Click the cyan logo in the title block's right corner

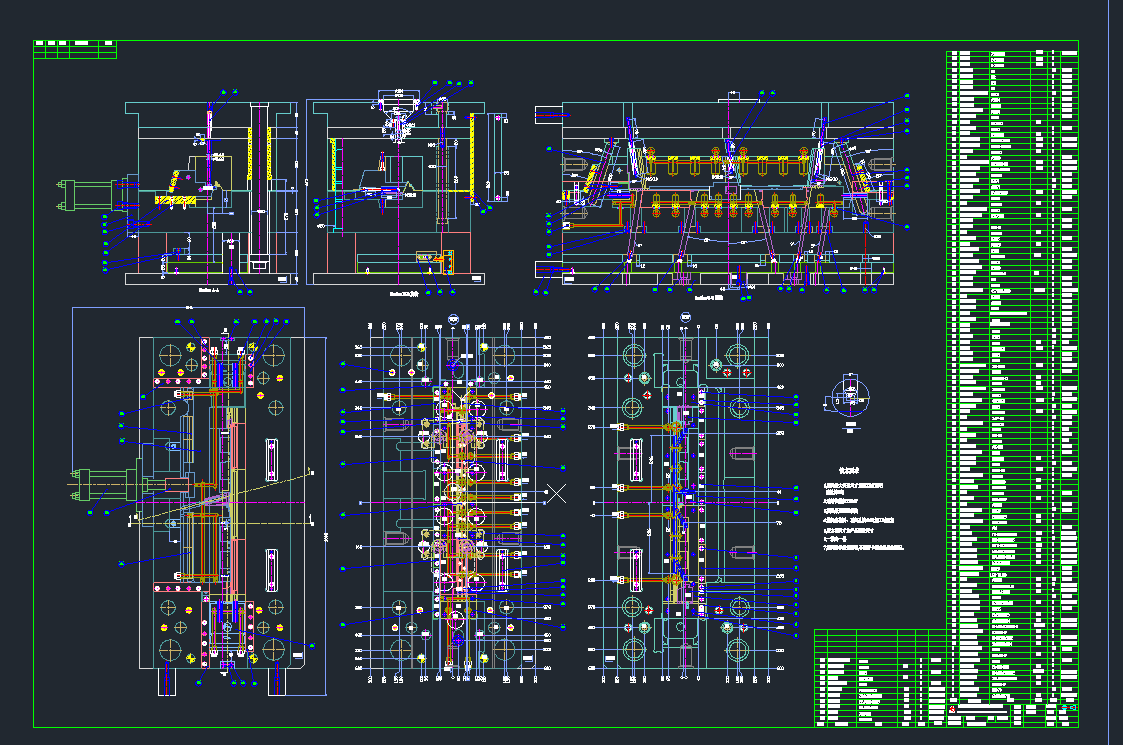coord(1068,709)
